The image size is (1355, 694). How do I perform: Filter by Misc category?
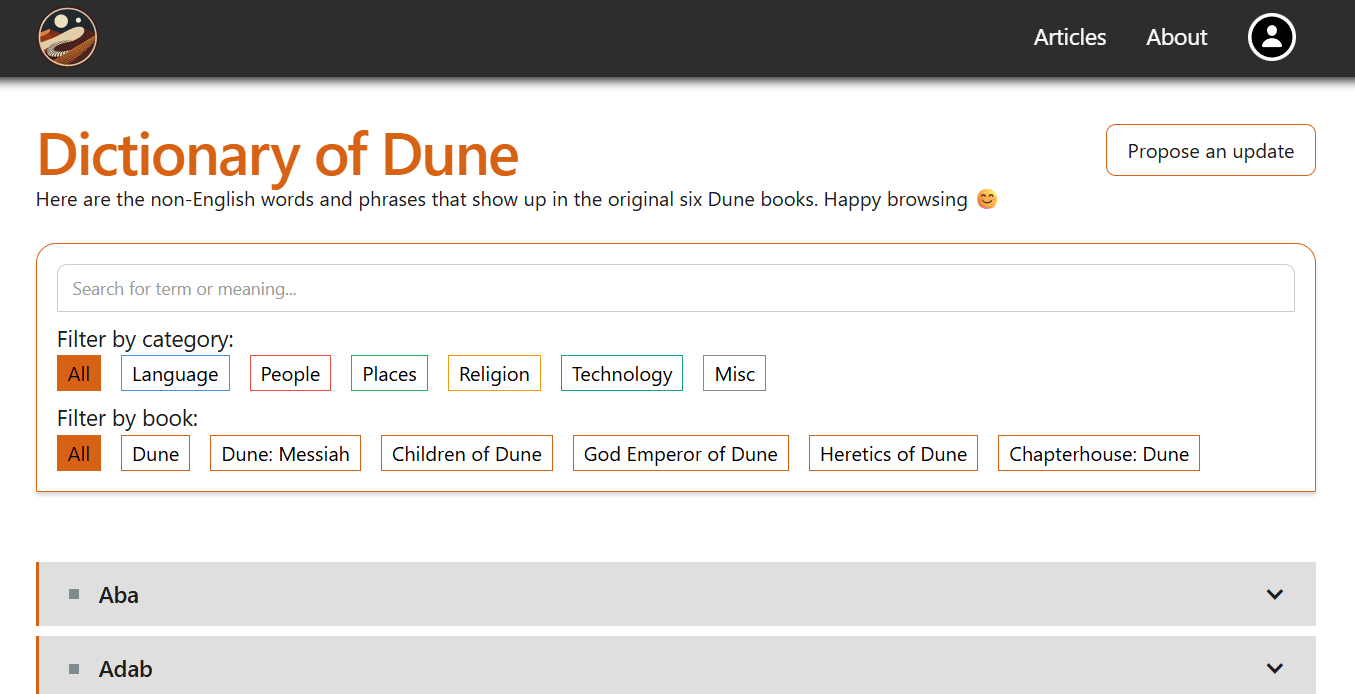point(735,373)
